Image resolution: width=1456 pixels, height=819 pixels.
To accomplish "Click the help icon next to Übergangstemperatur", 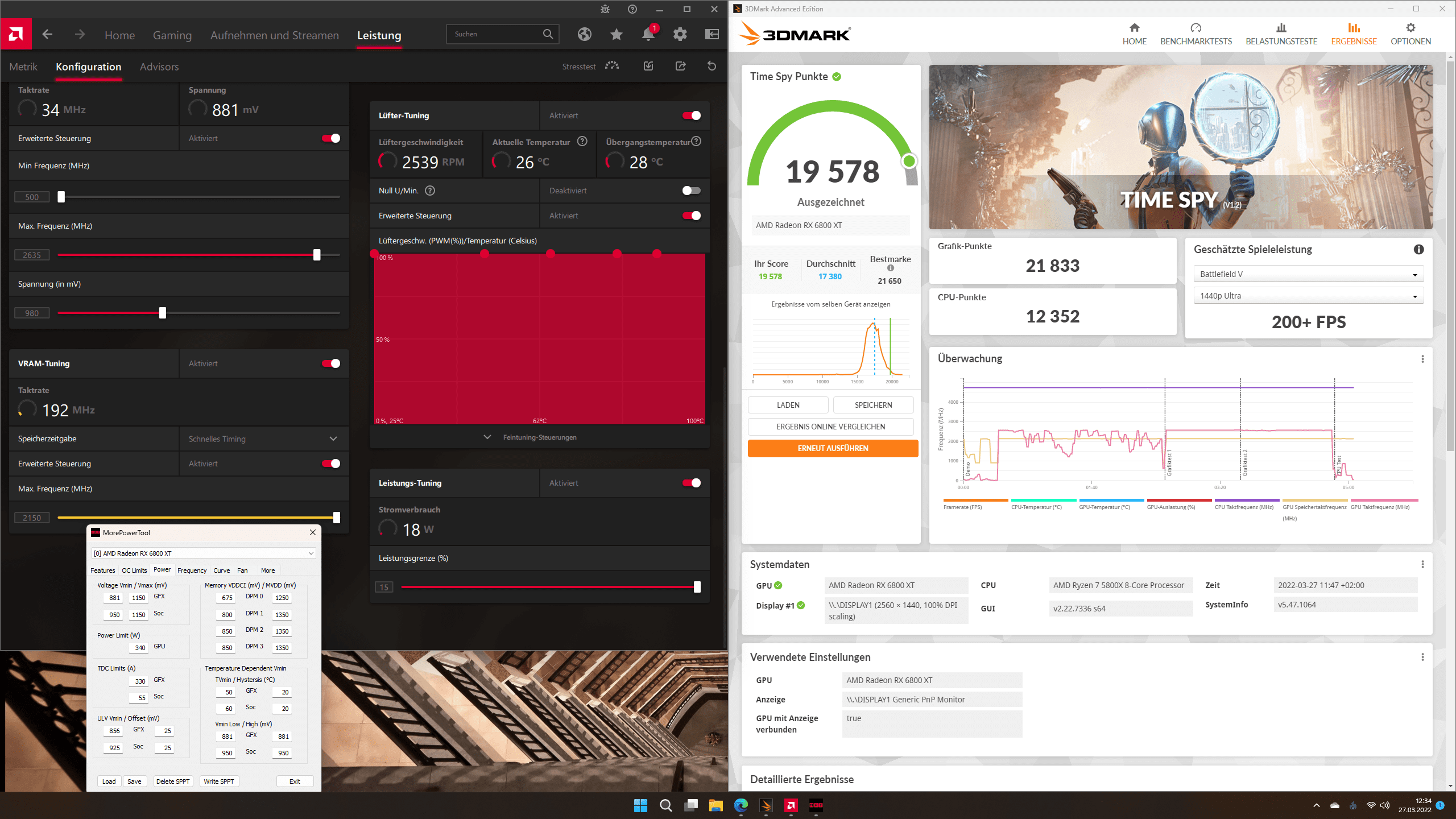I will 696,142.
